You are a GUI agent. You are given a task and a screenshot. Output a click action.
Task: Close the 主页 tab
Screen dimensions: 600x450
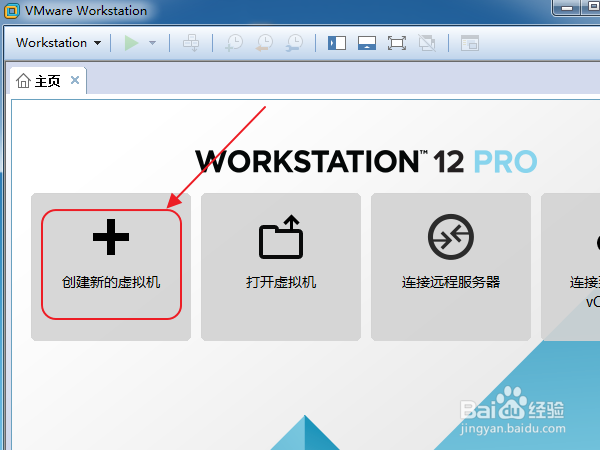click(x=75, y=80)
